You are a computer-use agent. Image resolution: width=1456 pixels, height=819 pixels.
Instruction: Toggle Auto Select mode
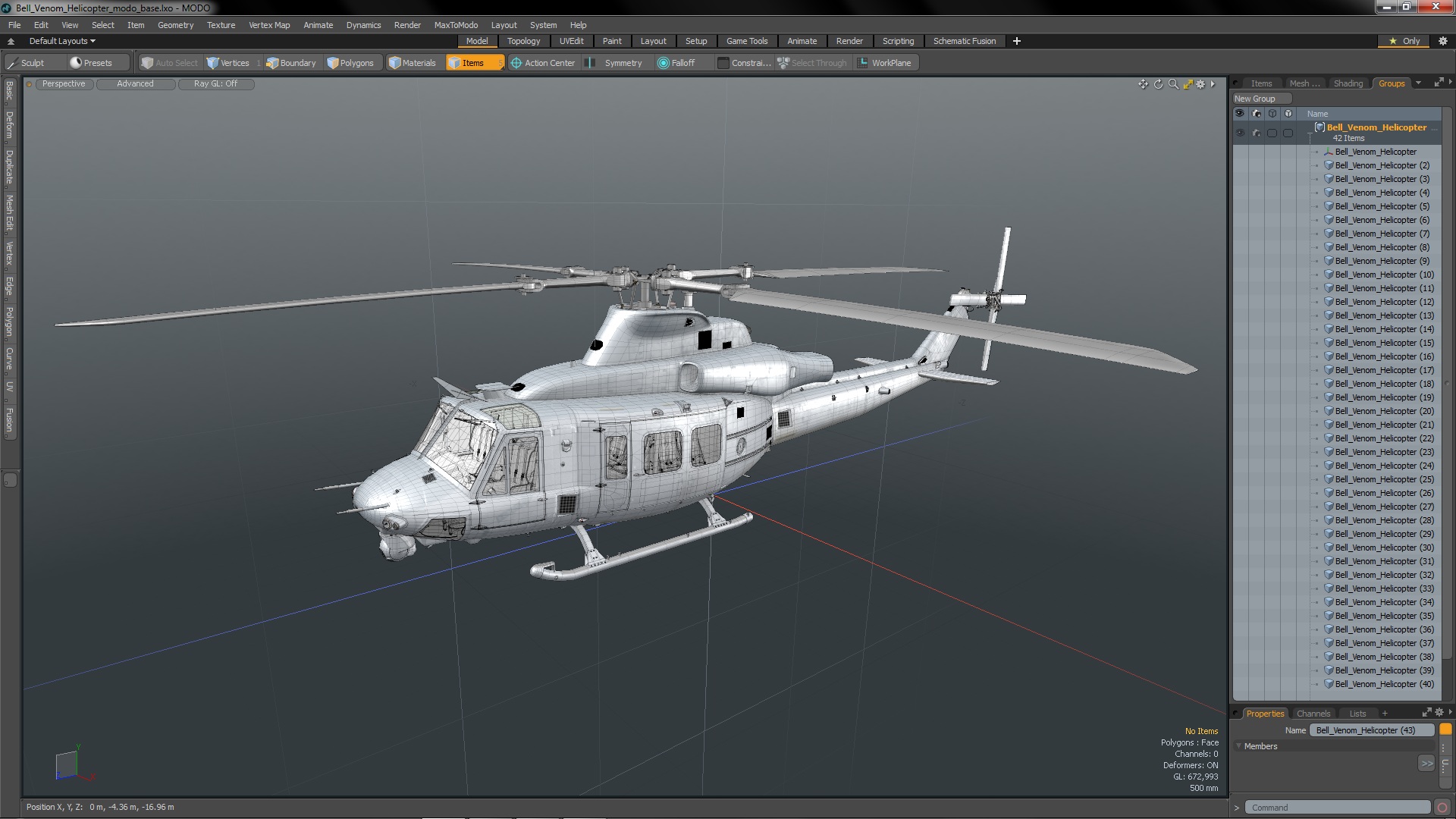170,63
